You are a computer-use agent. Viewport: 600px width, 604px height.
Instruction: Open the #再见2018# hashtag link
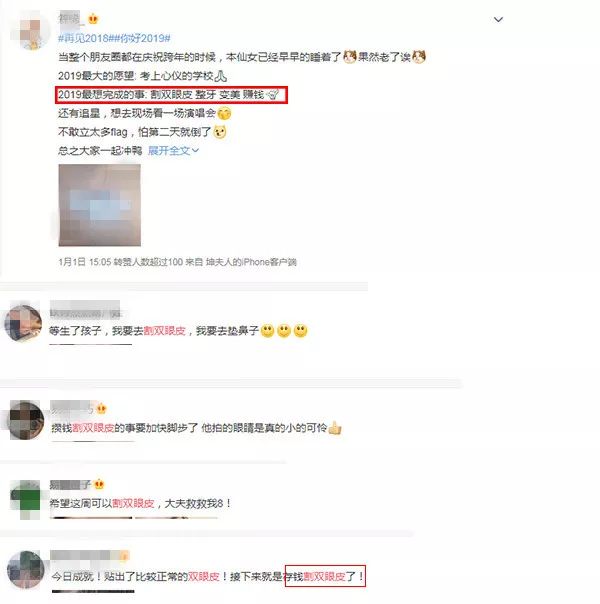tap(85, 38)
